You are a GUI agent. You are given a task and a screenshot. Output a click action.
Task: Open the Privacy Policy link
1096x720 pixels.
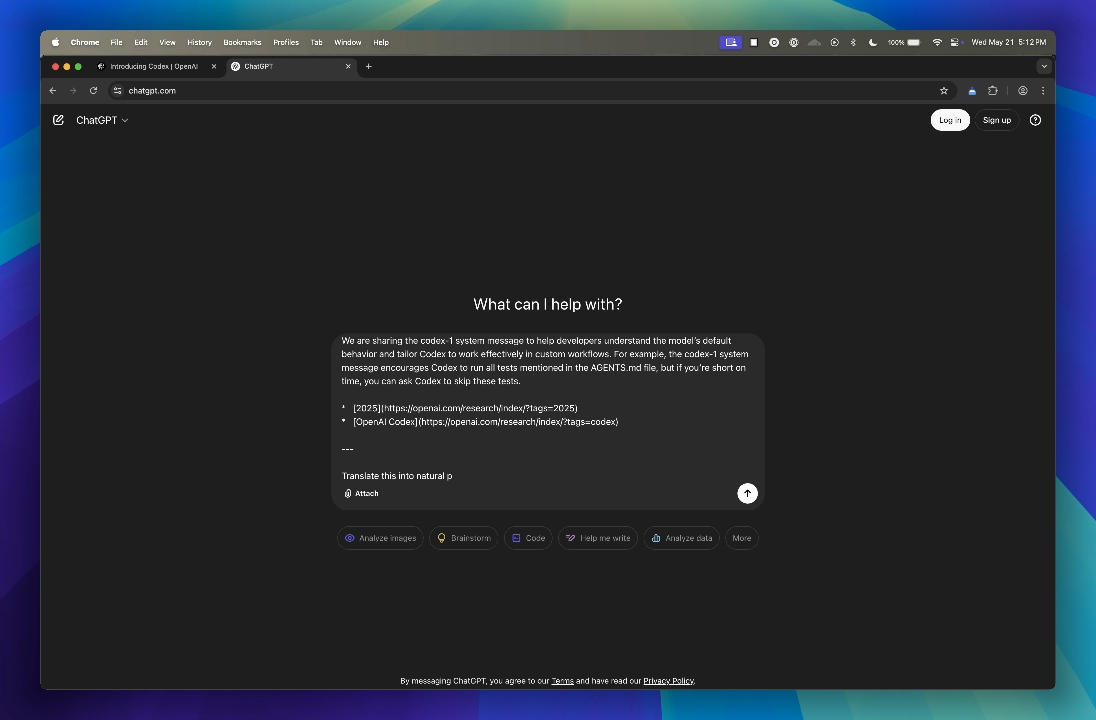pos(668,680)
